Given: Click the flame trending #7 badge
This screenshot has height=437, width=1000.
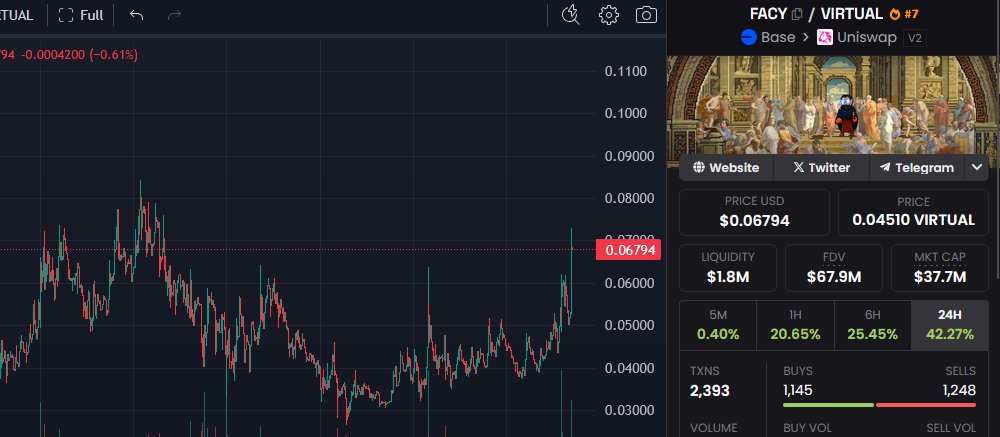Looking at the screenshot, I should coord(904,14).
